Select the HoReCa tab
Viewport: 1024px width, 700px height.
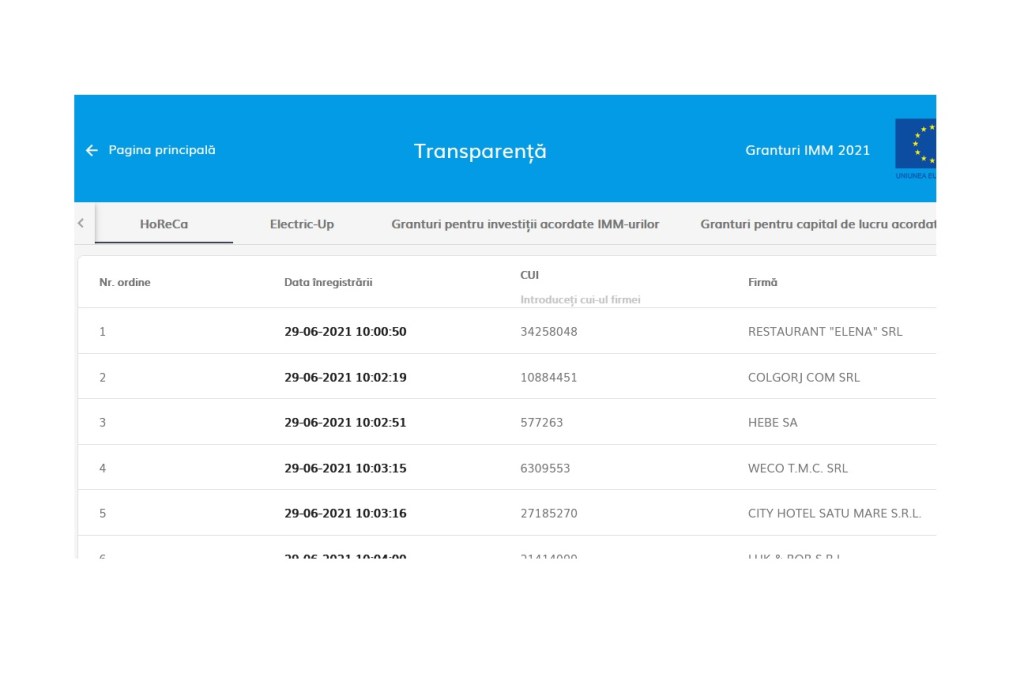pos(164,224)
